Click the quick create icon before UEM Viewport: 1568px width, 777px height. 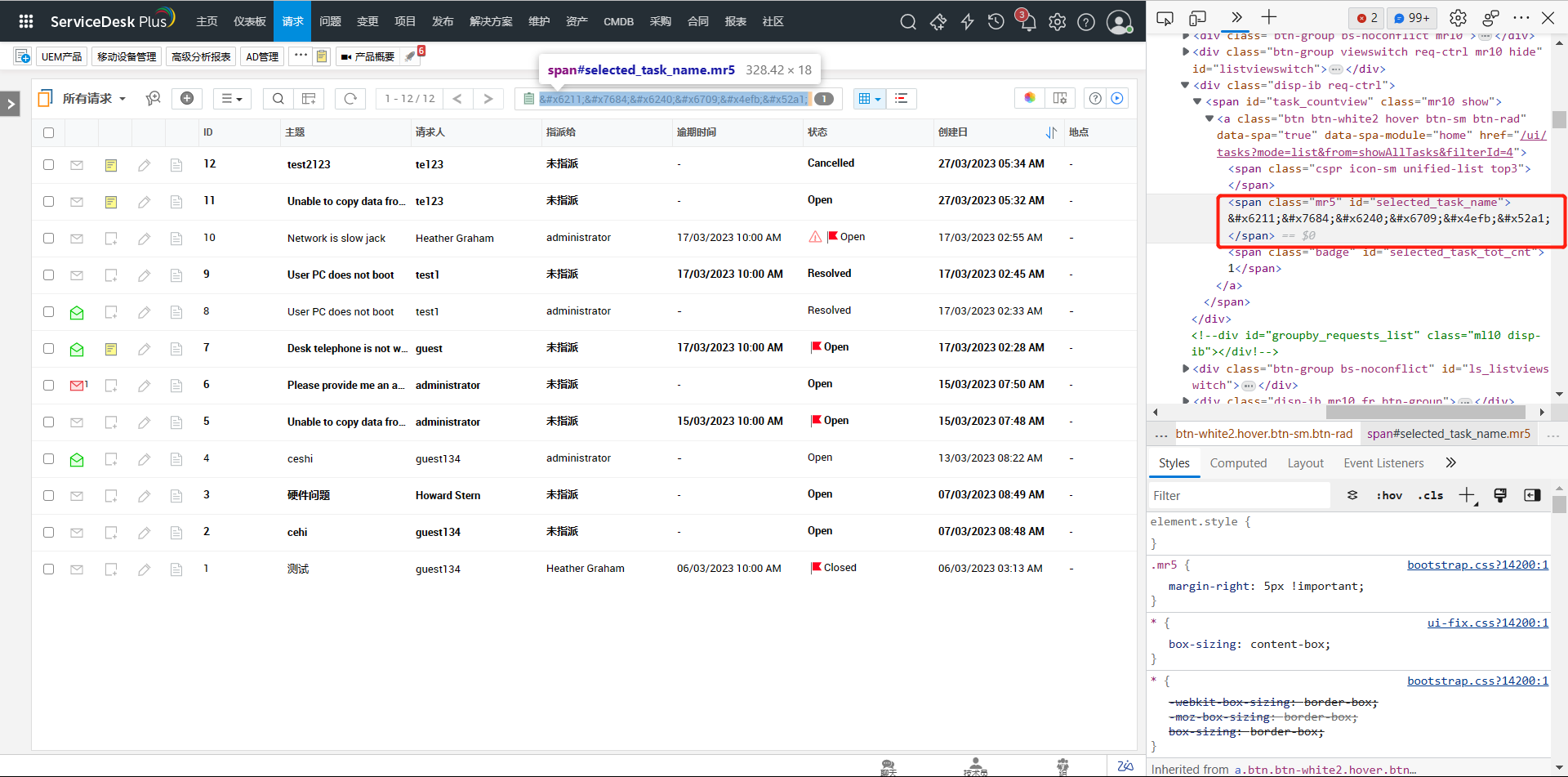point(23,56)
